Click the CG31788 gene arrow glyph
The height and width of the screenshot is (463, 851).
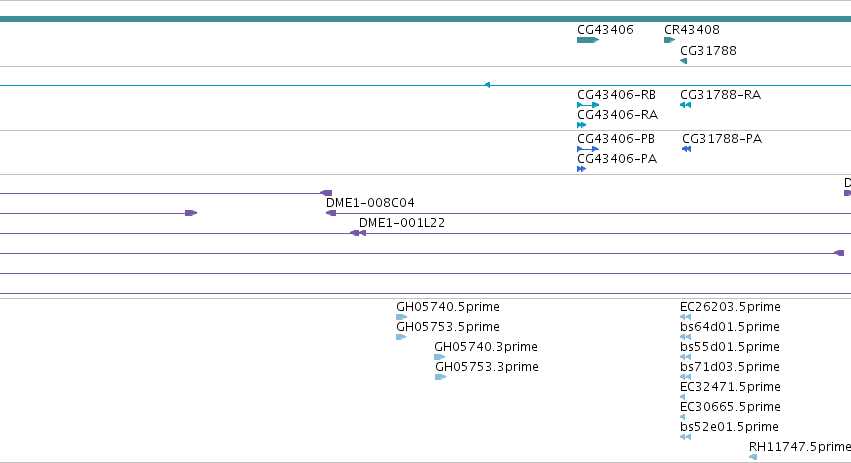(x=684, y=61)
